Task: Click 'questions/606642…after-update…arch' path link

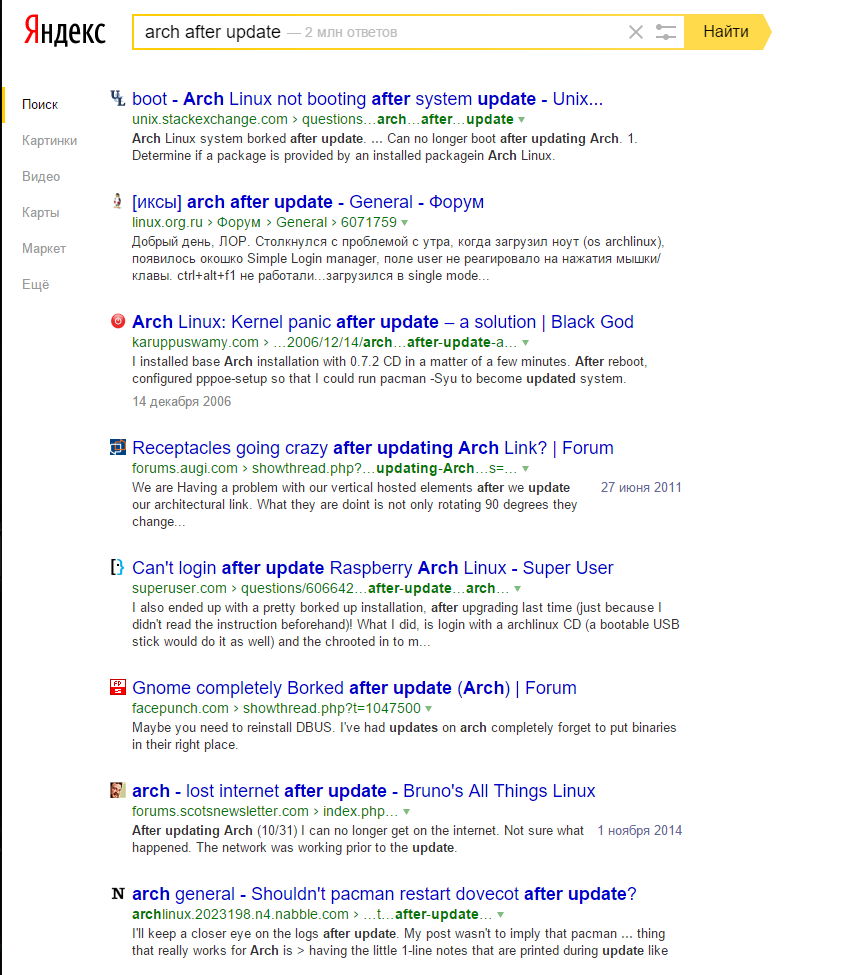Action: click(x=374, y=589)
